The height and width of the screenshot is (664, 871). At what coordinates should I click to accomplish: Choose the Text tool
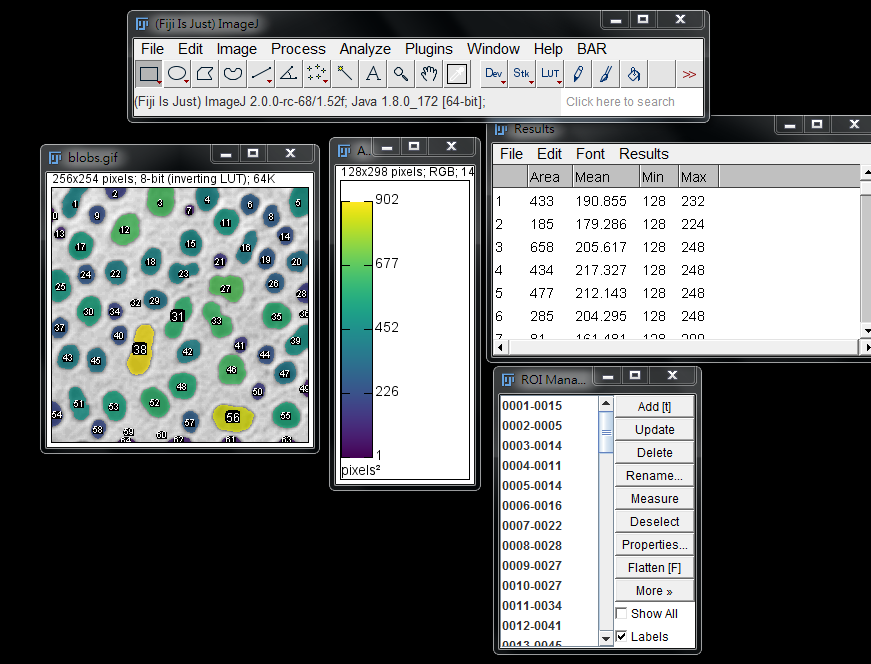click(373, 73)
